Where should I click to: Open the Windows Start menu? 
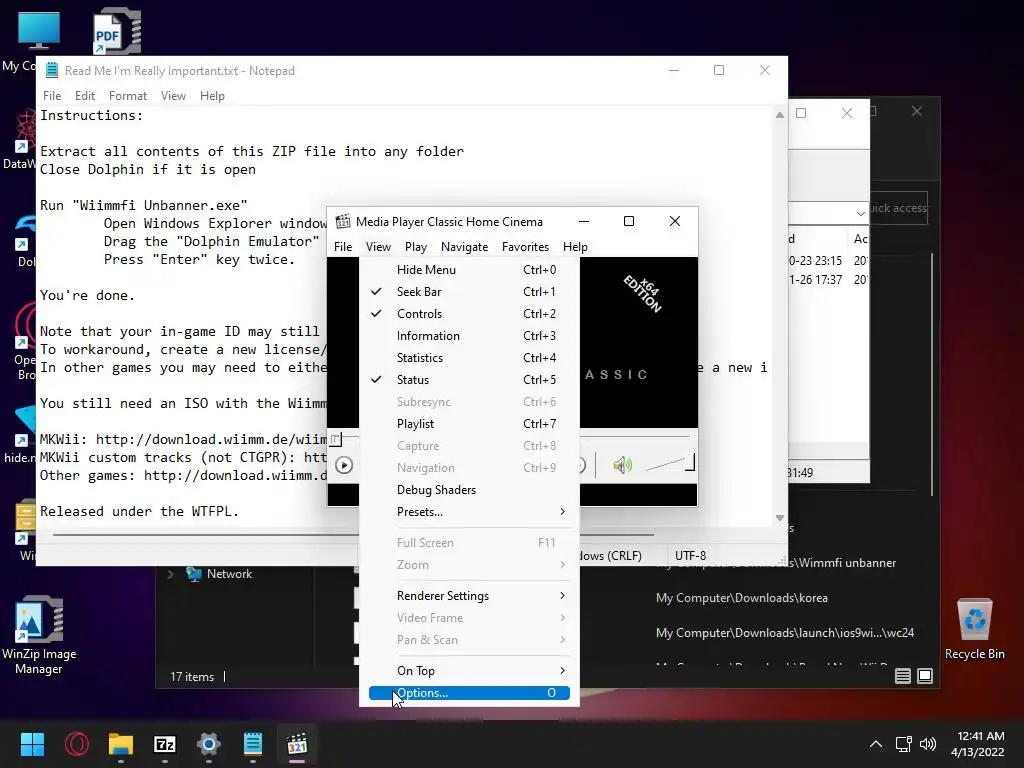click(32, 744)
